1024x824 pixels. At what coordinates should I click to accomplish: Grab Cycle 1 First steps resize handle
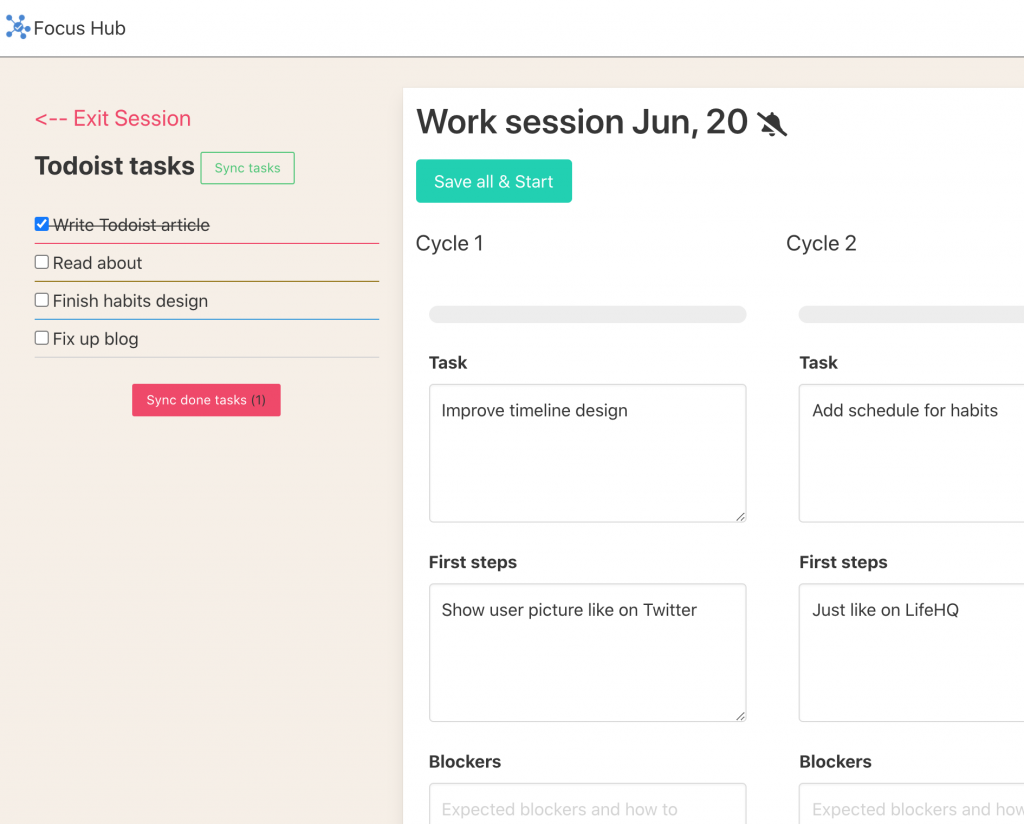click(740, 716)
